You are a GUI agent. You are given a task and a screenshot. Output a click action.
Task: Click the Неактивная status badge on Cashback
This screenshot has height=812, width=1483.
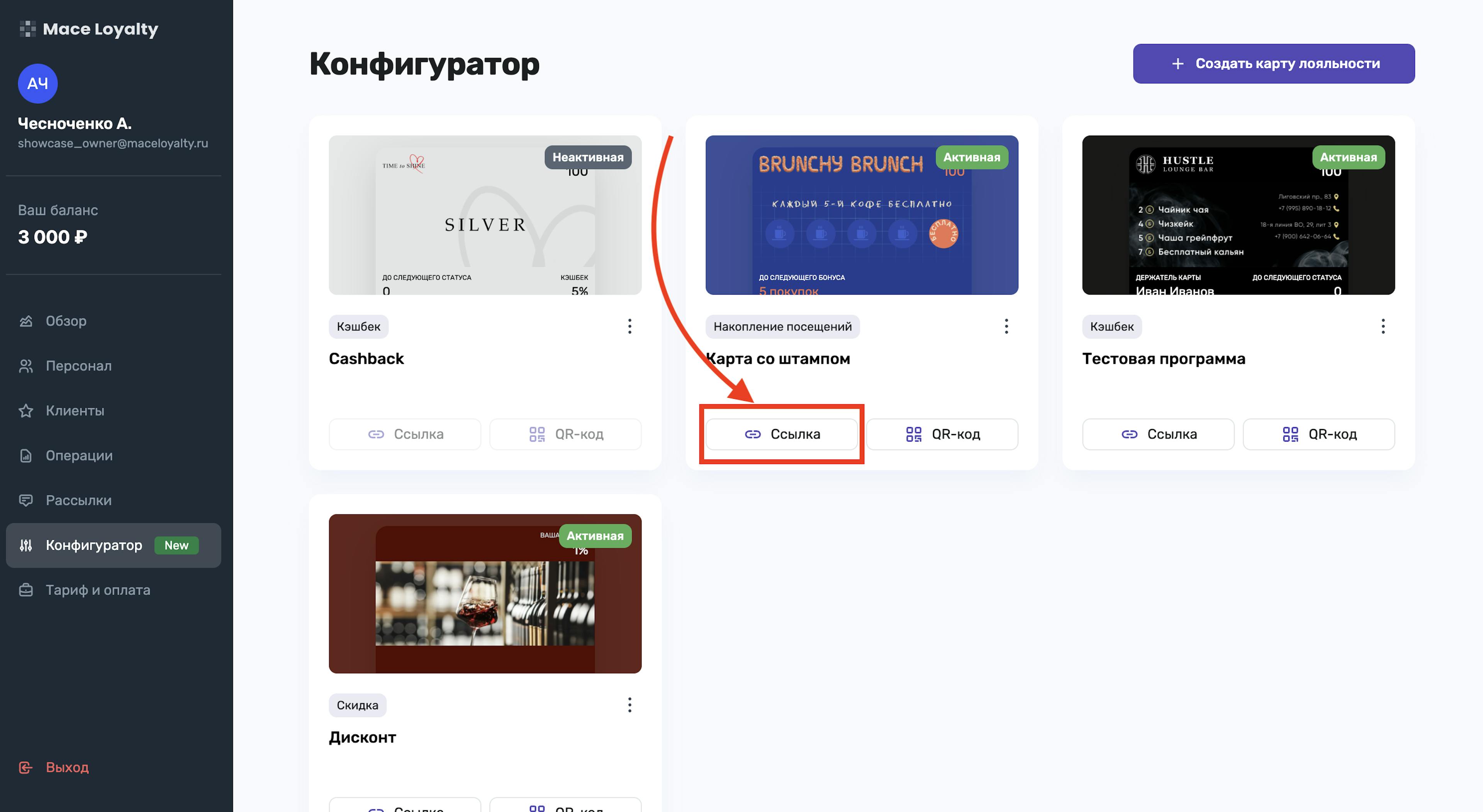point(588,157)
